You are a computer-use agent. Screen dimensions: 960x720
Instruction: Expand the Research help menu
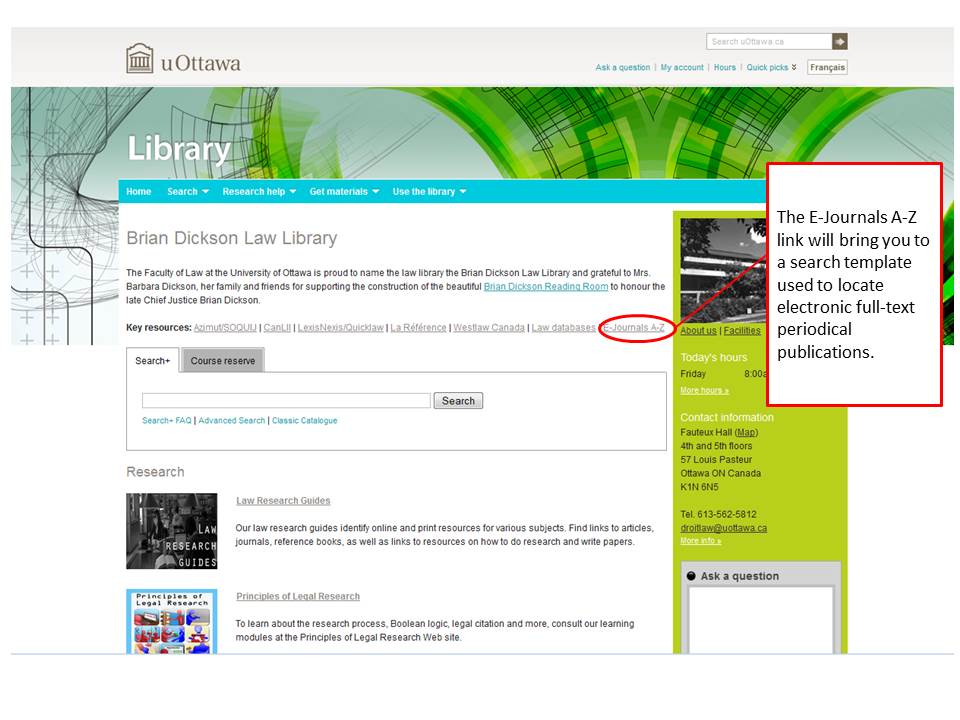point(259,192)
